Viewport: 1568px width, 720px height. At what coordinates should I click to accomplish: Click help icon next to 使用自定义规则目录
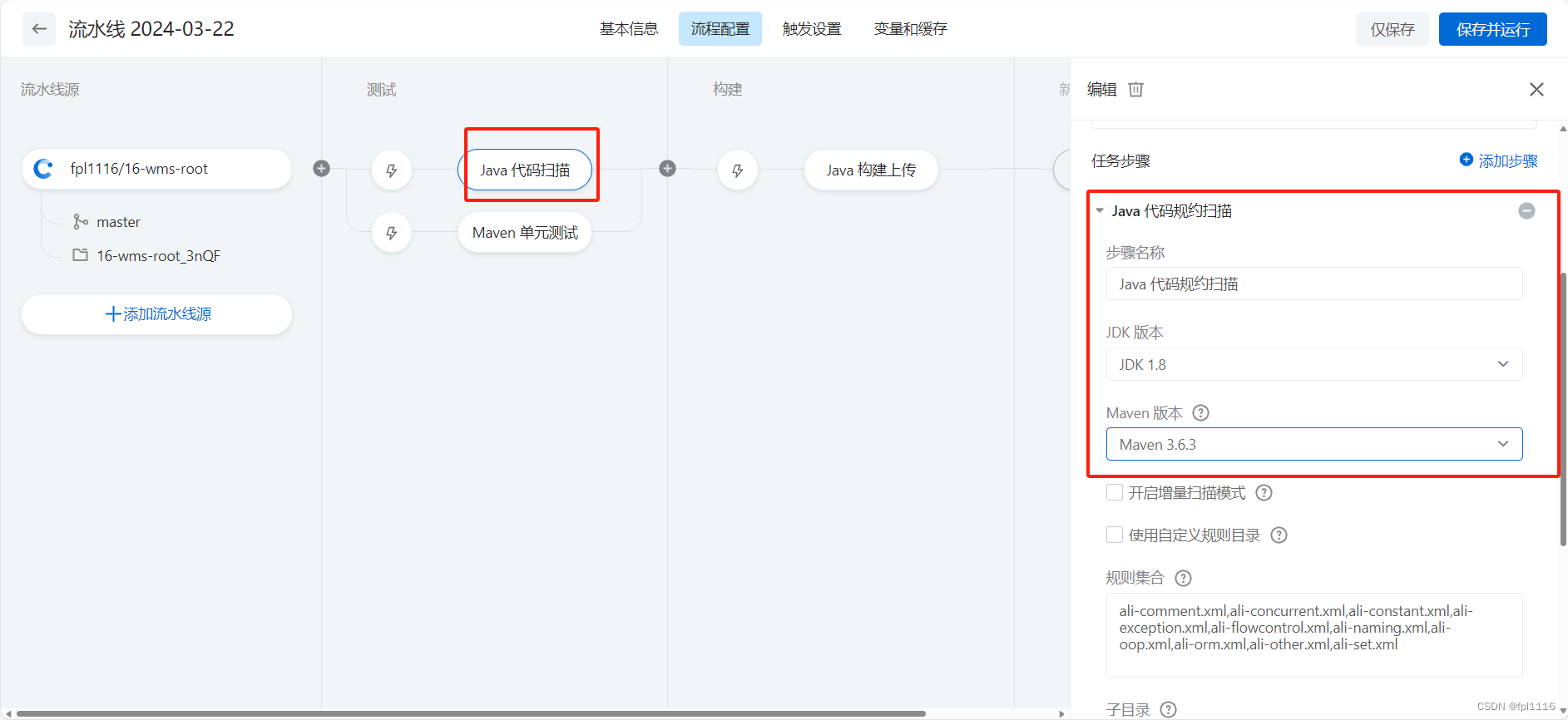pyautogui.click(x=1279, y=535)
